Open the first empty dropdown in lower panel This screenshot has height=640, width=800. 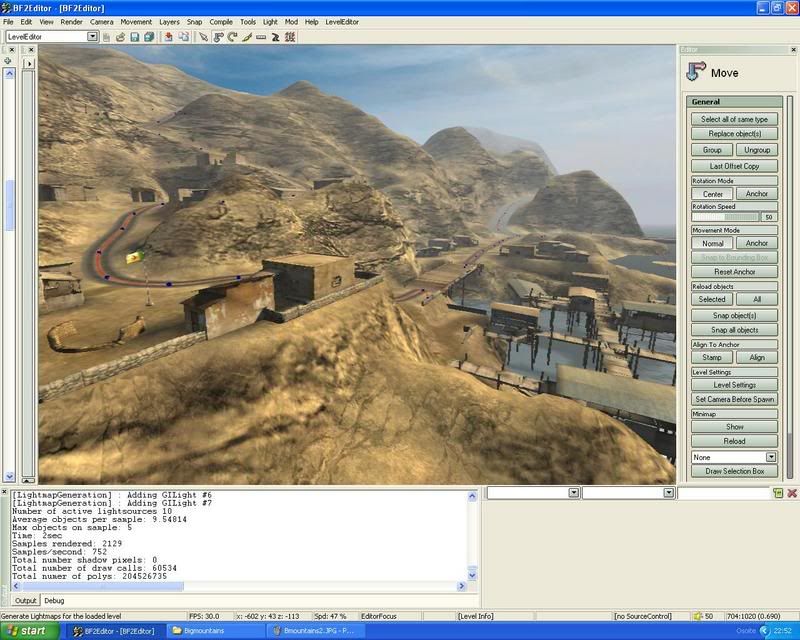[x=574, y=493]
